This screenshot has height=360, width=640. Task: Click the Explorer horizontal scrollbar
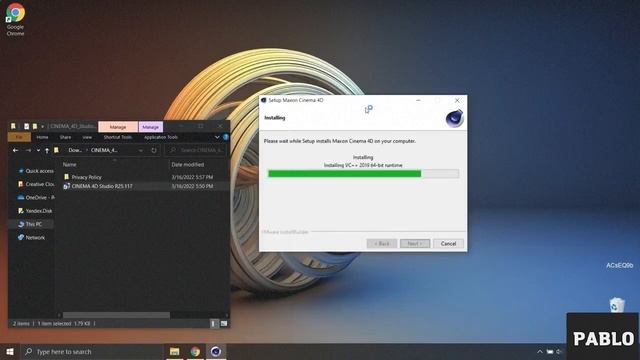pos(116,315)
